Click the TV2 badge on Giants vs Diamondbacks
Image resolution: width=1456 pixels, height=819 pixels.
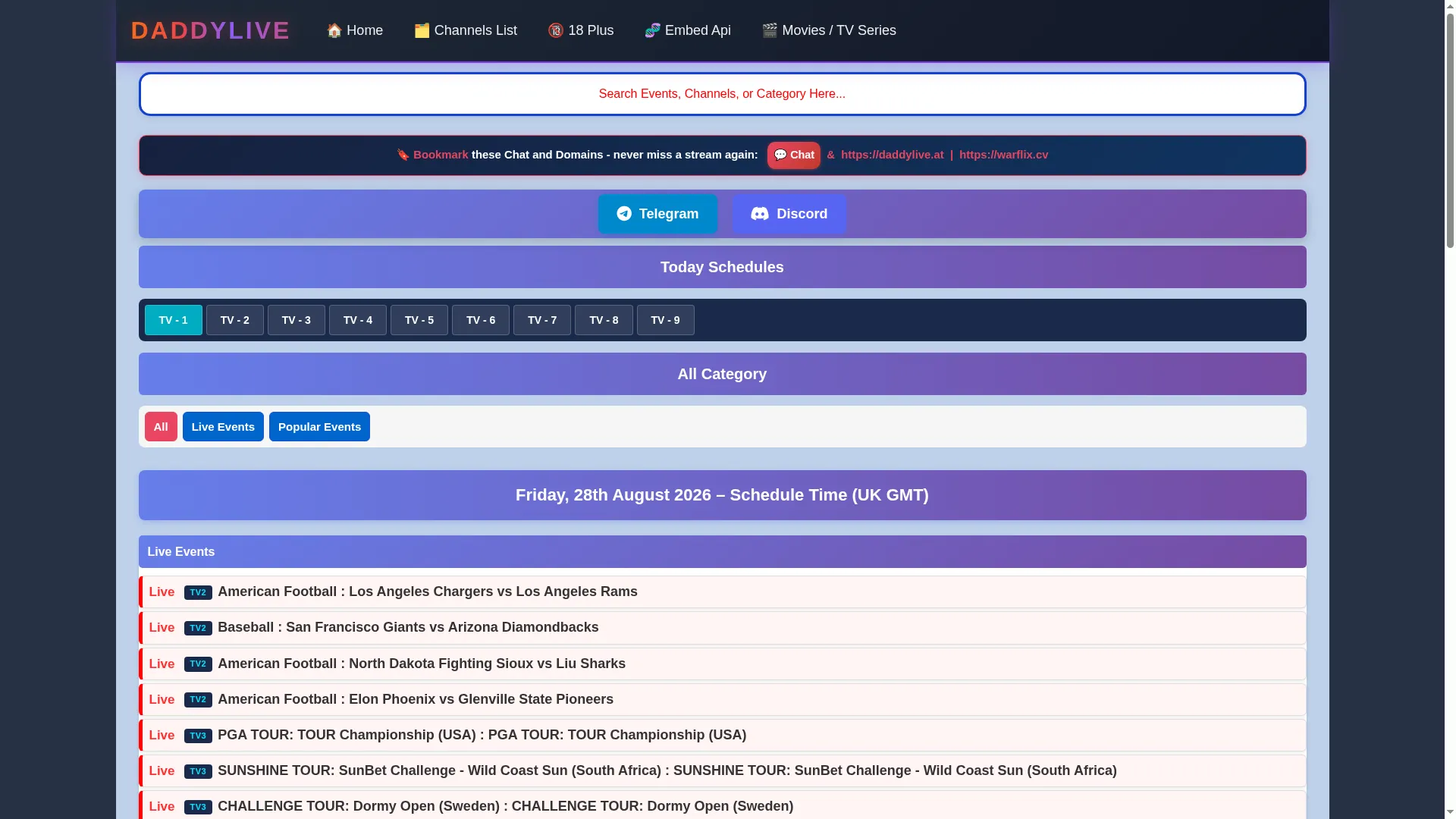[x=198, y=628]
